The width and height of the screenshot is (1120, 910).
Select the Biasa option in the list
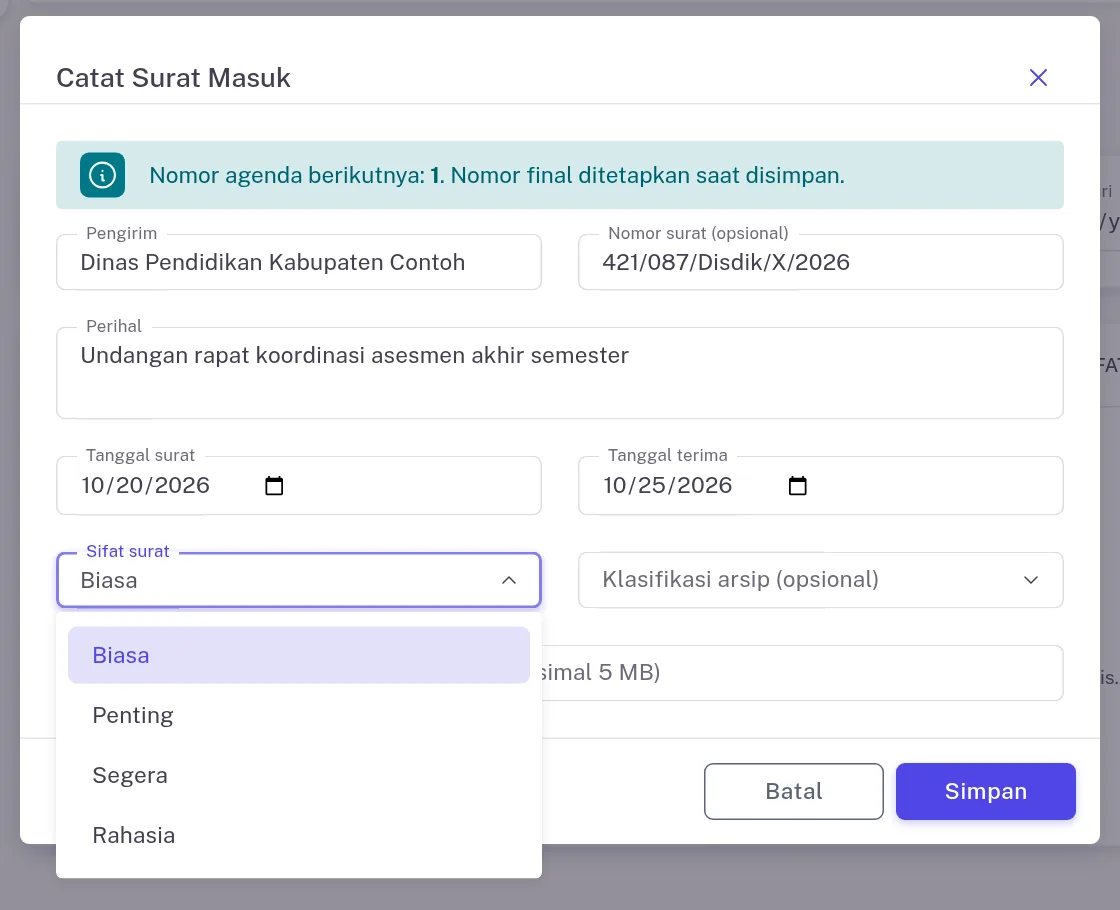tap(299, 655)
